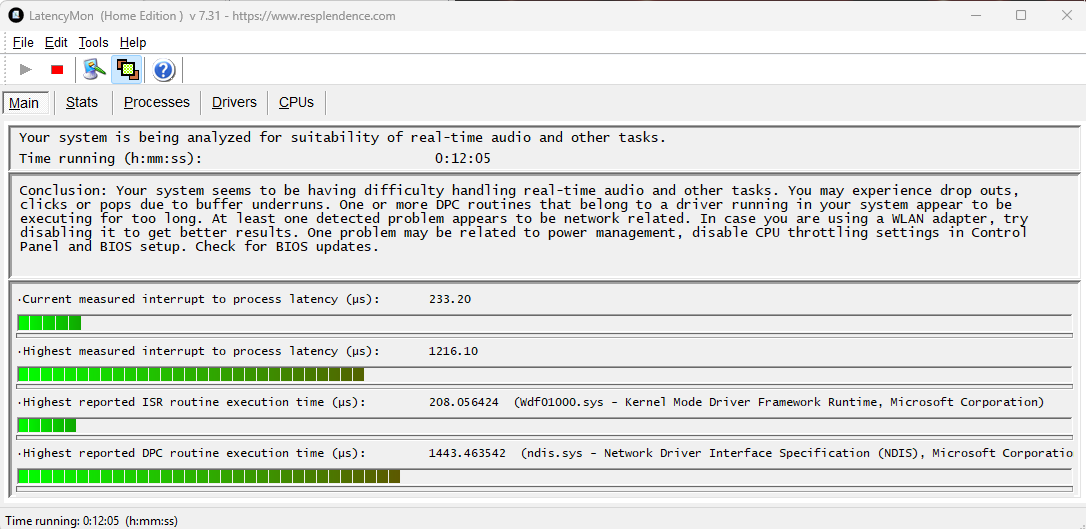Click 'Current measured interrupt to process latency' label
Screen dimensions: 1086x529
pos(201,299)
